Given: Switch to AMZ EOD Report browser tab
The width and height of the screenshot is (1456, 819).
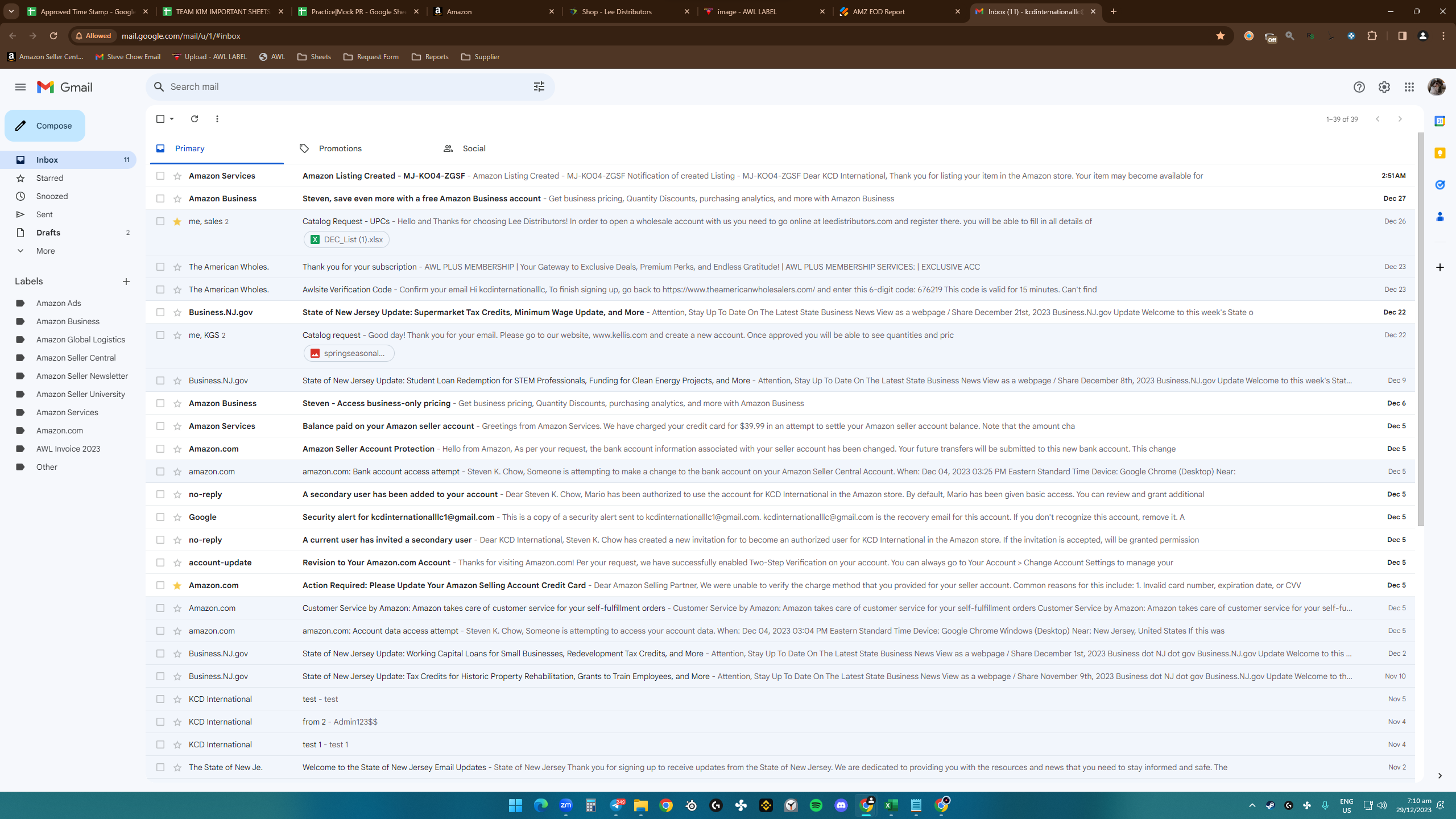Looking at the screenshot, I should [901, 11].
